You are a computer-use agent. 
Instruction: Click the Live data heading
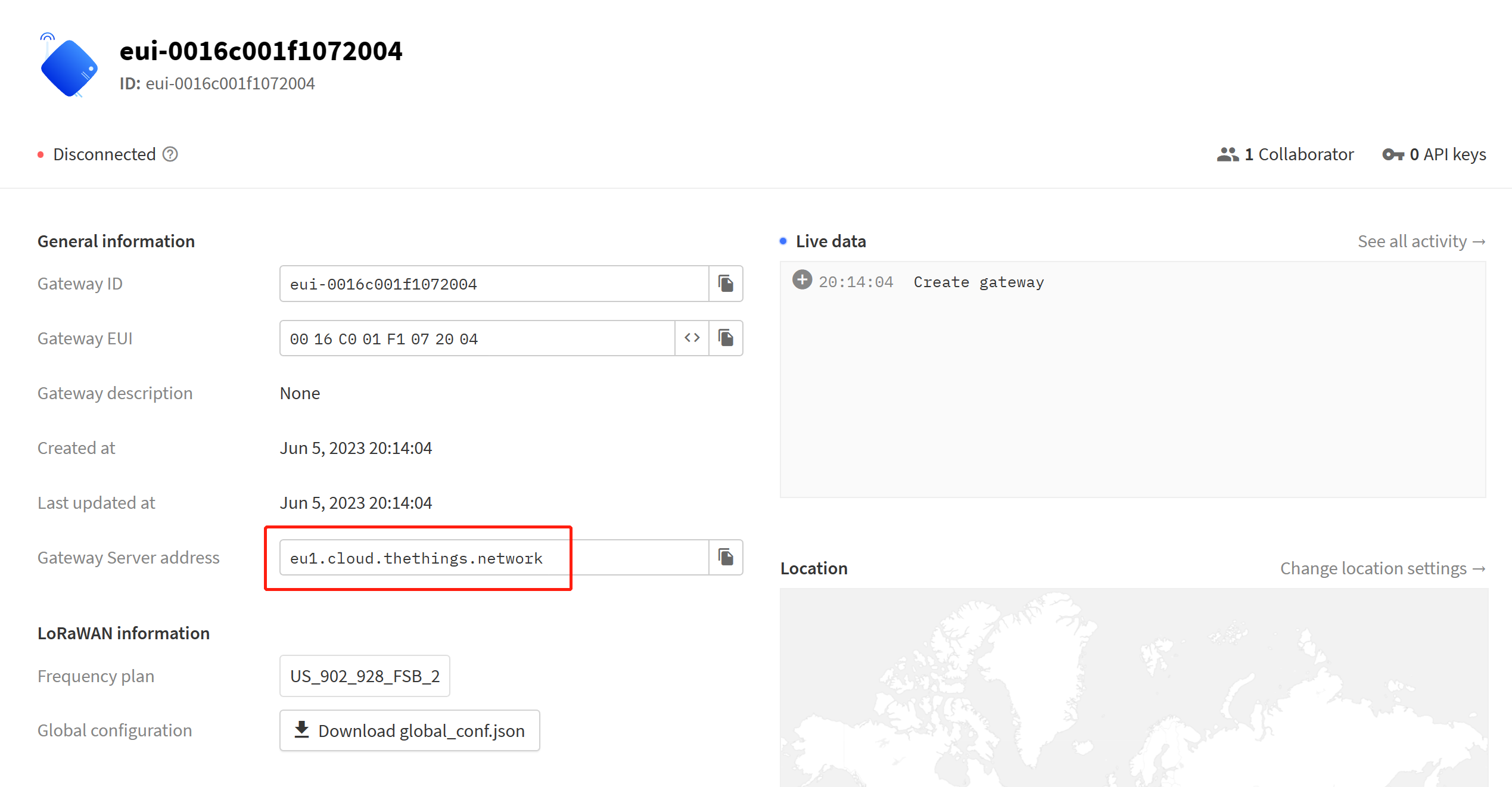(x=830, y=241)
